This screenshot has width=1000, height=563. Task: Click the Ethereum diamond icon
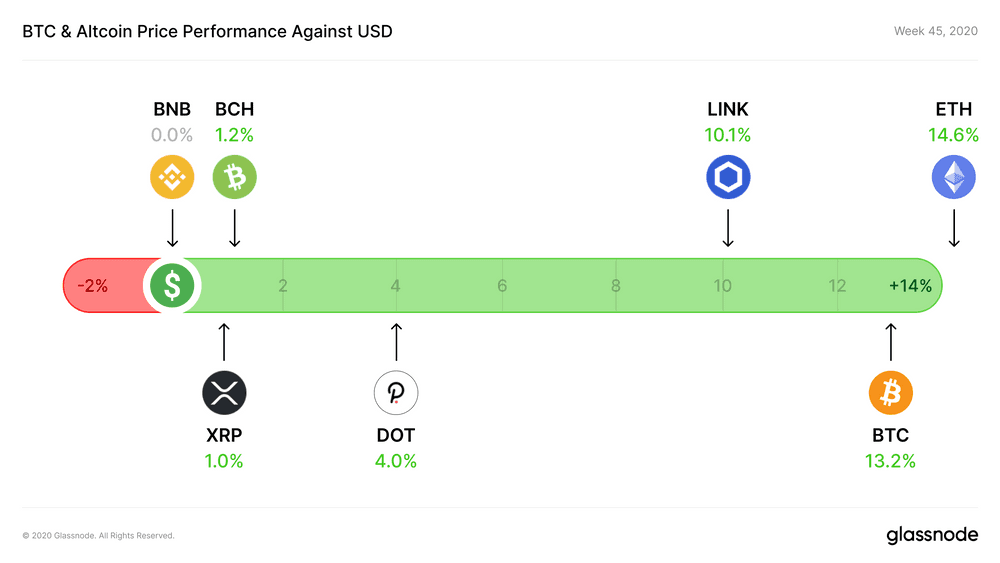pos(953,177)
